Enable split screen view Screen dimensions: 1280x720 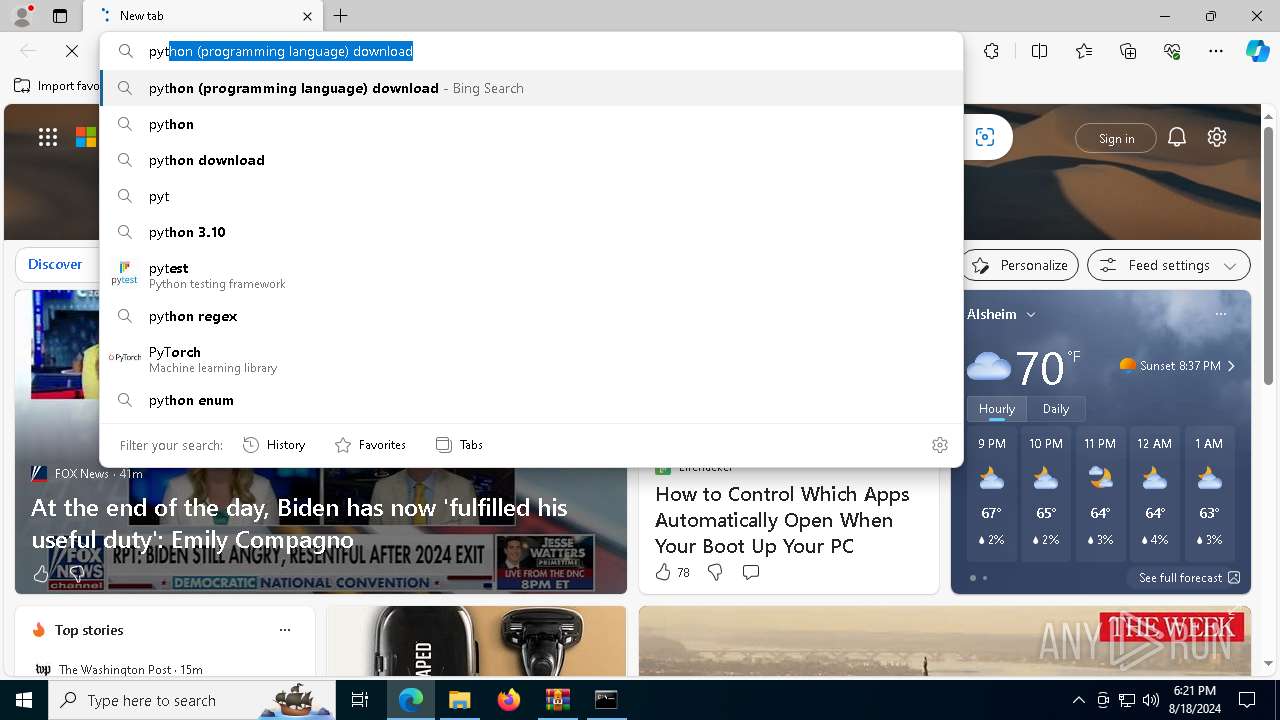(1039, 51)
